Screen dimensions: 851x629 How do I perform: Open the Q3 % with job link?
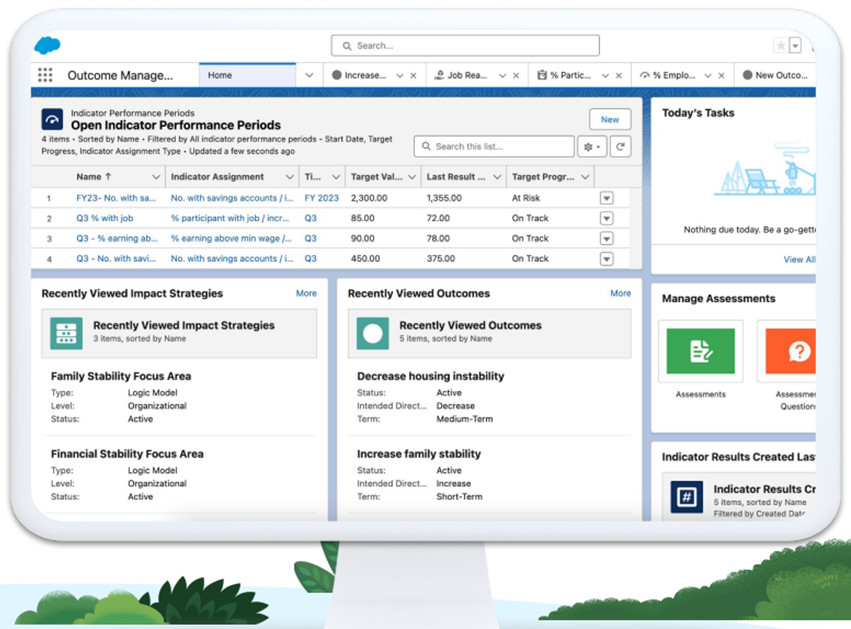104,218
